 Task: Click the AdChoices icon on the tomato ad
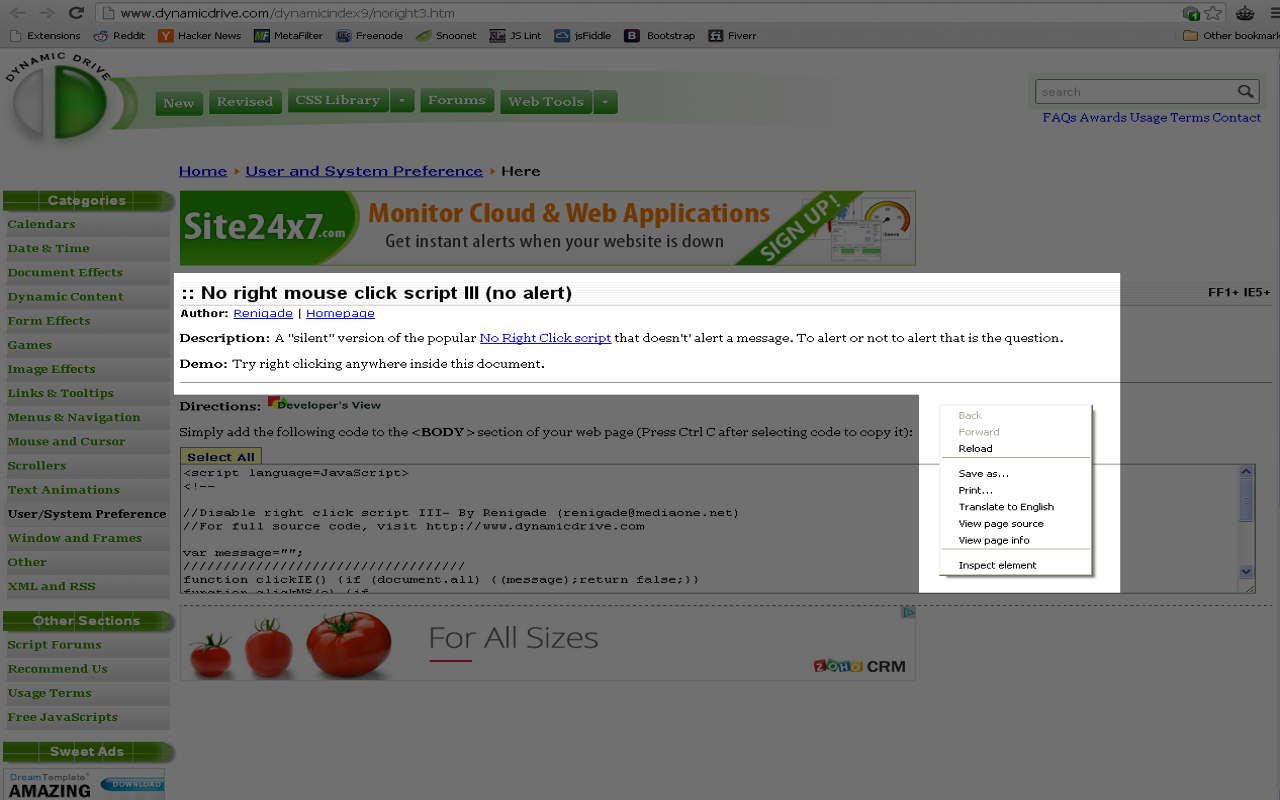coord(908,612)
